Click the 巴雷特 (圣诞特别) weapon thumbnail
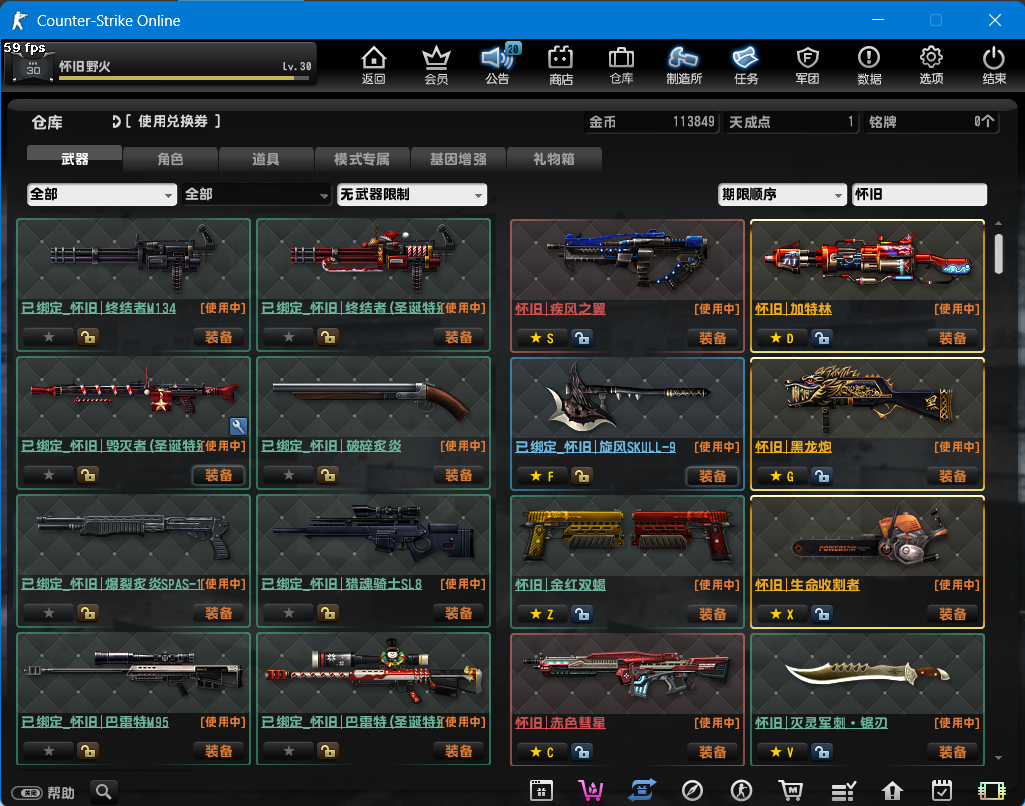 [x=373, y=673]
